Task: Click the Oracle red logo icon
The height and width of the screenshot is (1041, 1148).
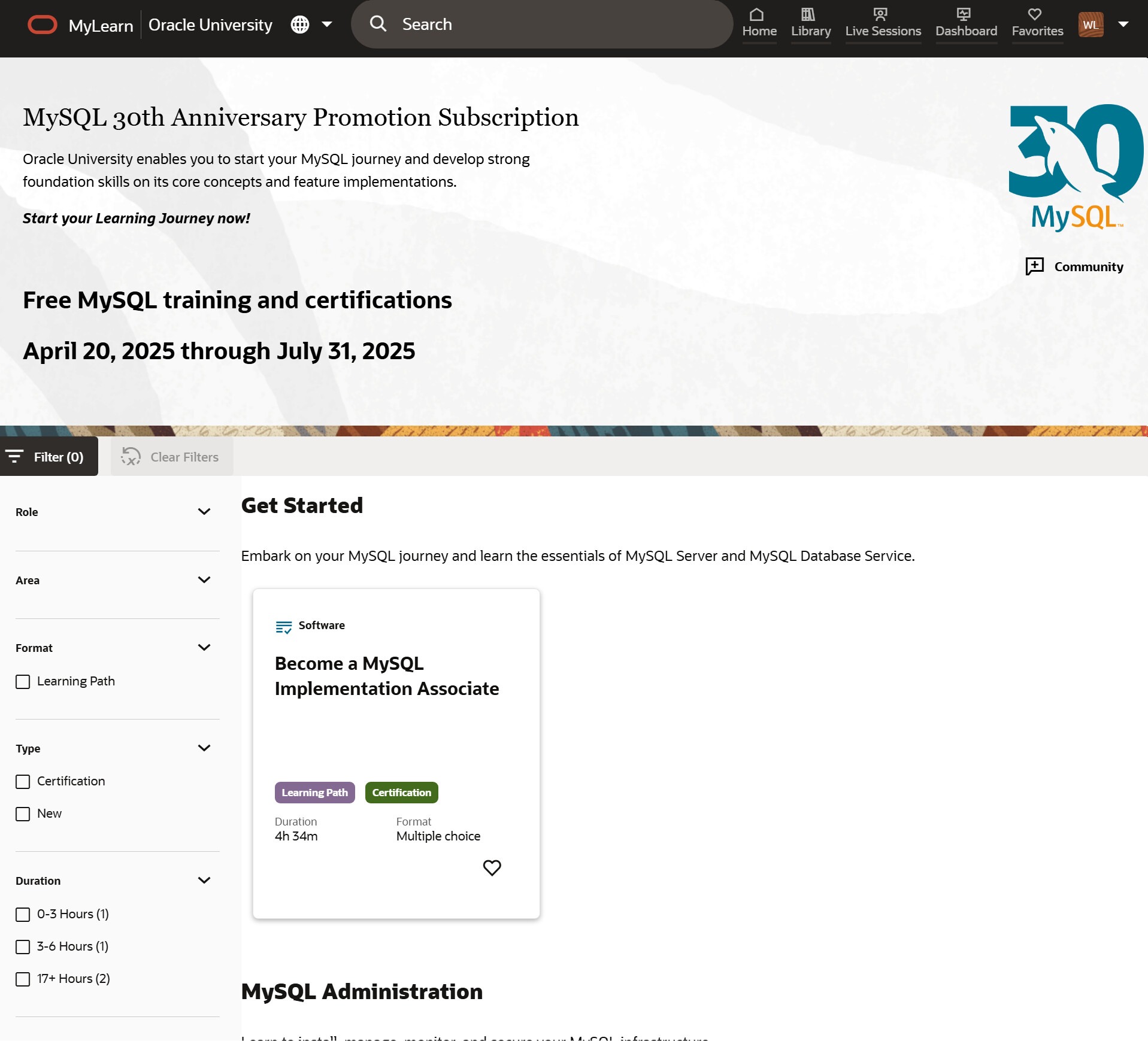Action: coord(42,25)
